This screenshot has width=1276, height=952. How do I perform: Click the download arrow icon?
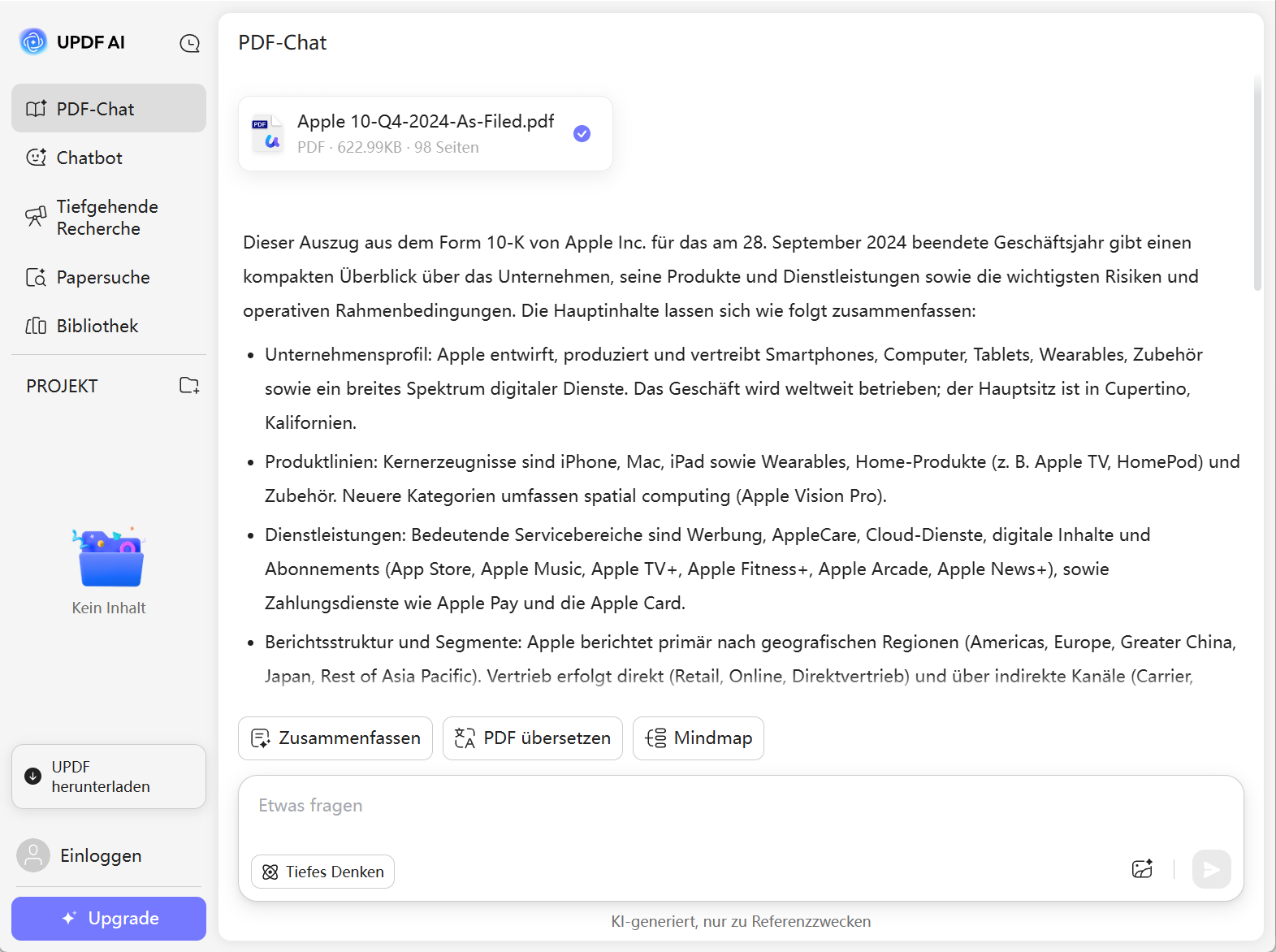[x=33, y=776]
